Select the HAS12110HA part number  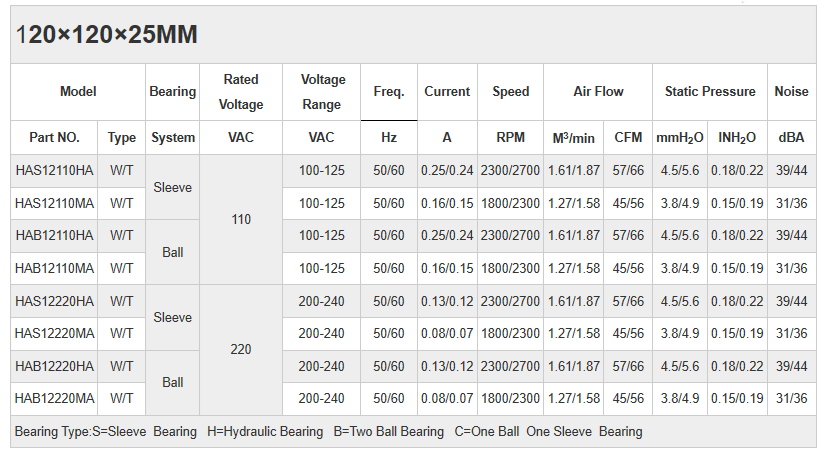click(55, 171)
